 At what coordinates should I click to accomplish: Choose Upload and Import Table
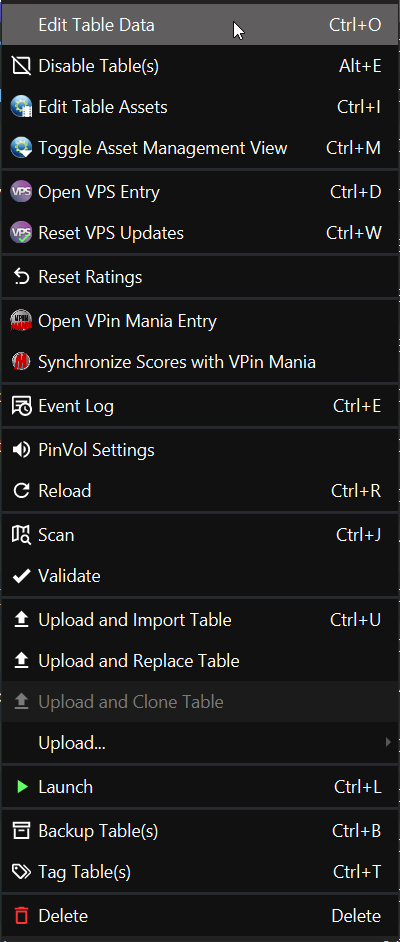(200, 620)
